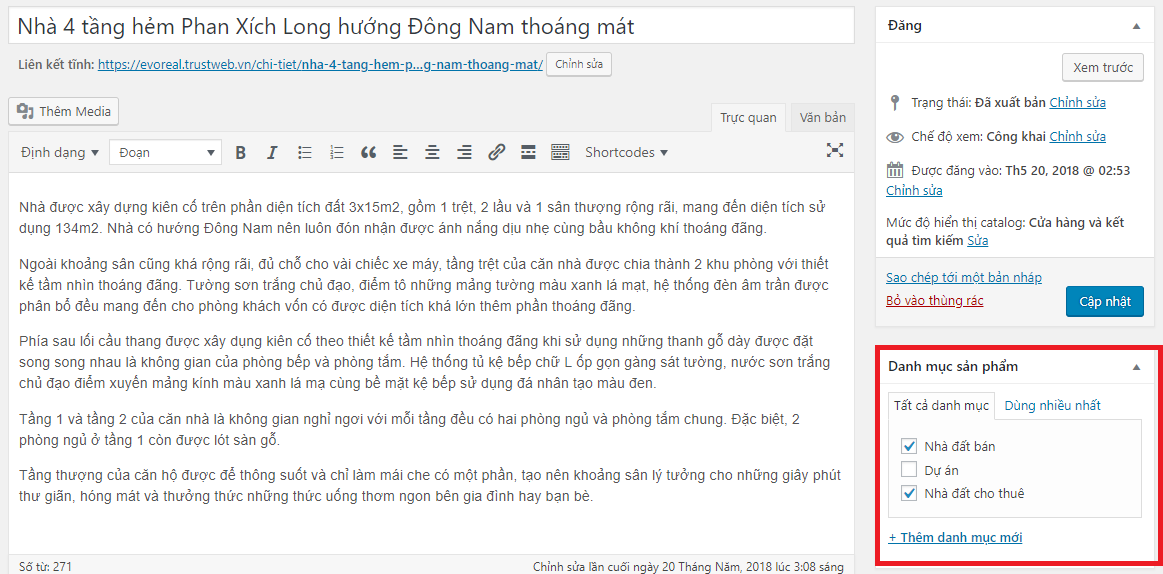Uncheck Nhà đất cho thuê category

click(909, 492)
